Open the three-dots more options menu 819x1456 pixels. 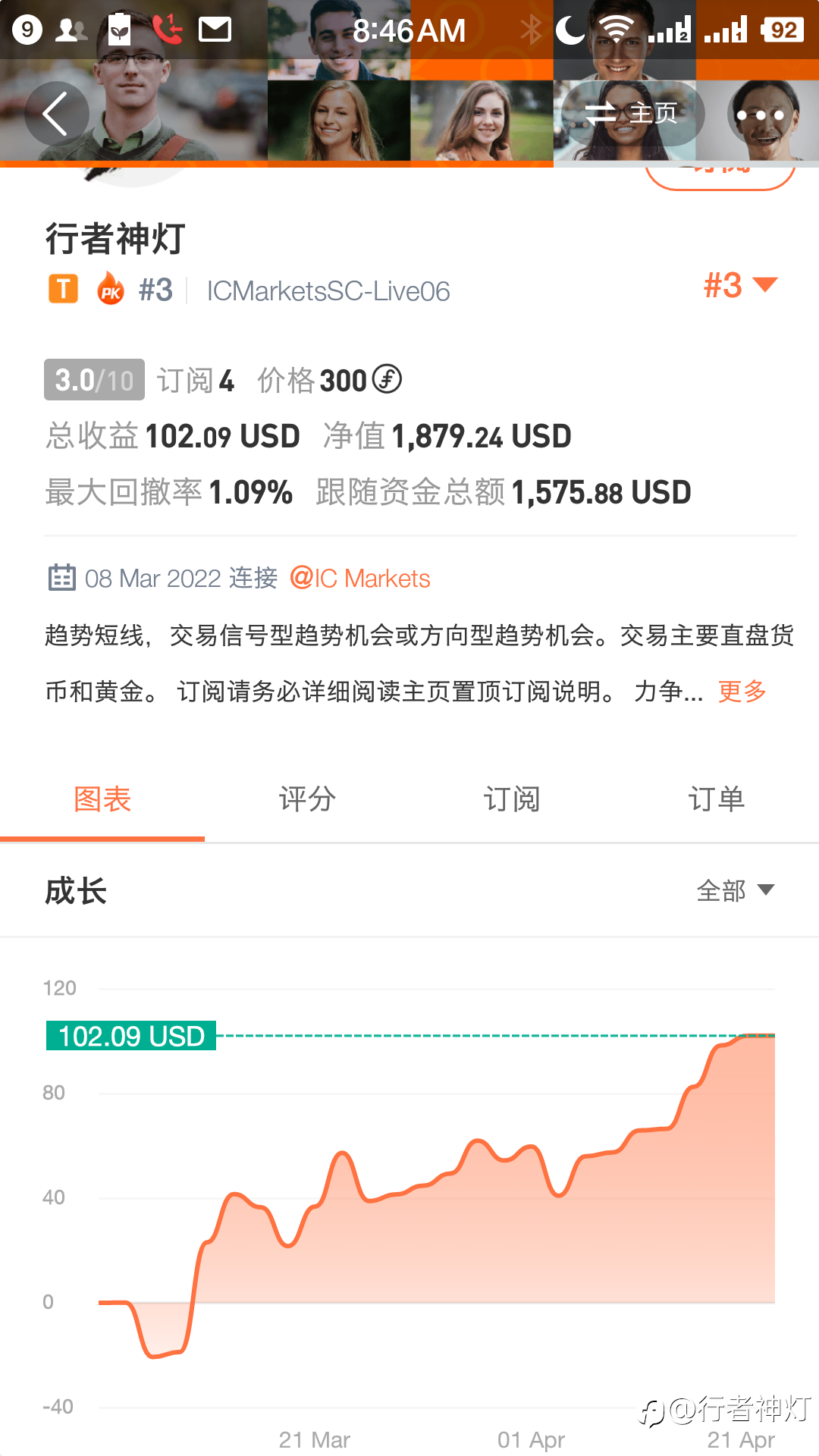(761, 114)
